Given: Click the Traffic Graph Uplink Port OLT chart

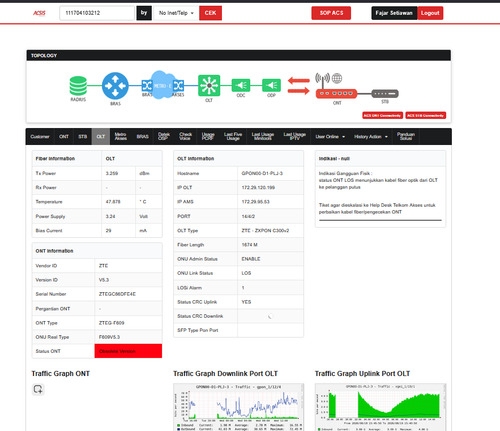Looking at the screenshot, I should pos(380,407).
